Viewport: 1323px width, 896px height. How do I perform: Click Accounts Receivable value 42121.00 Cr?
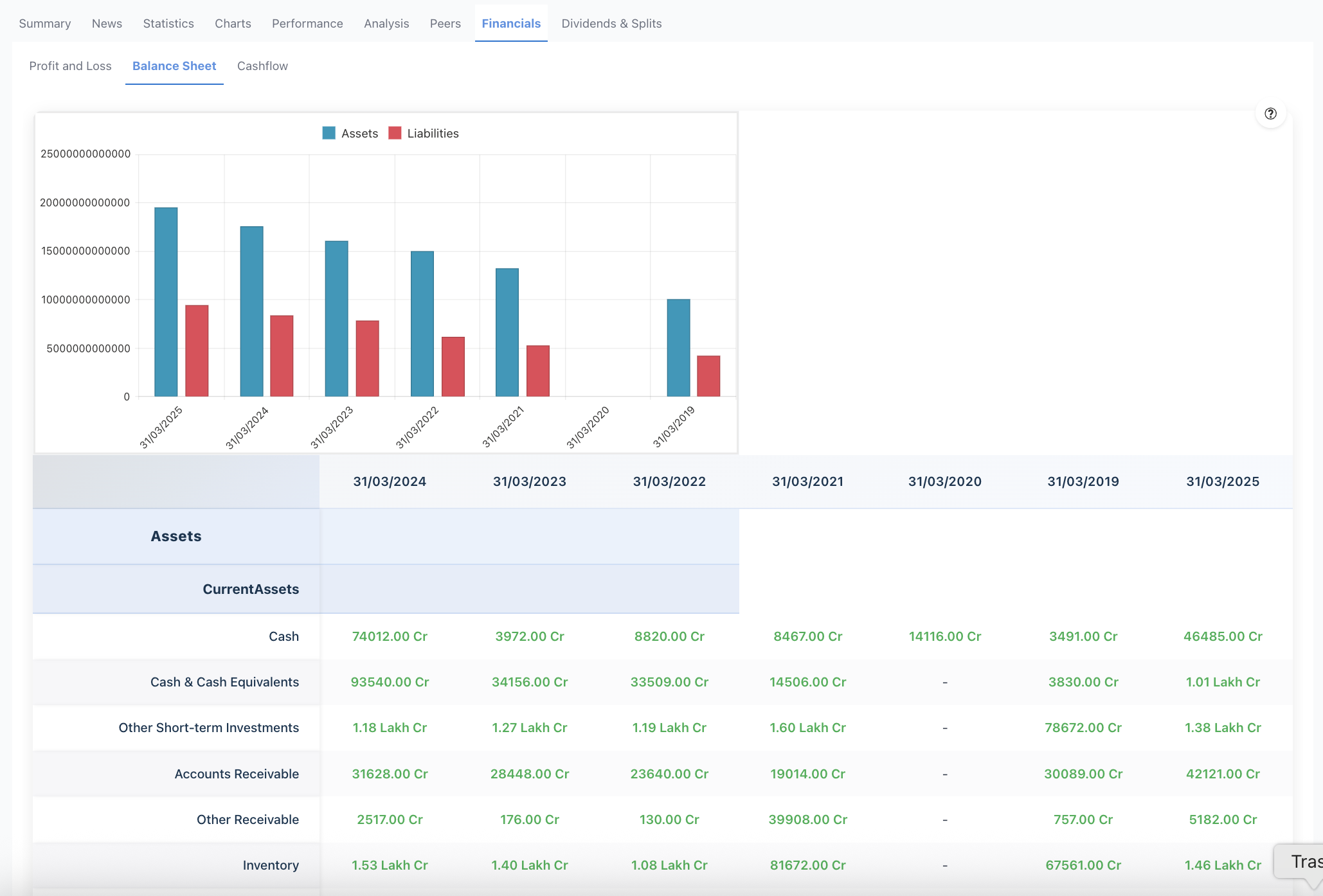tap(1223, 774)
